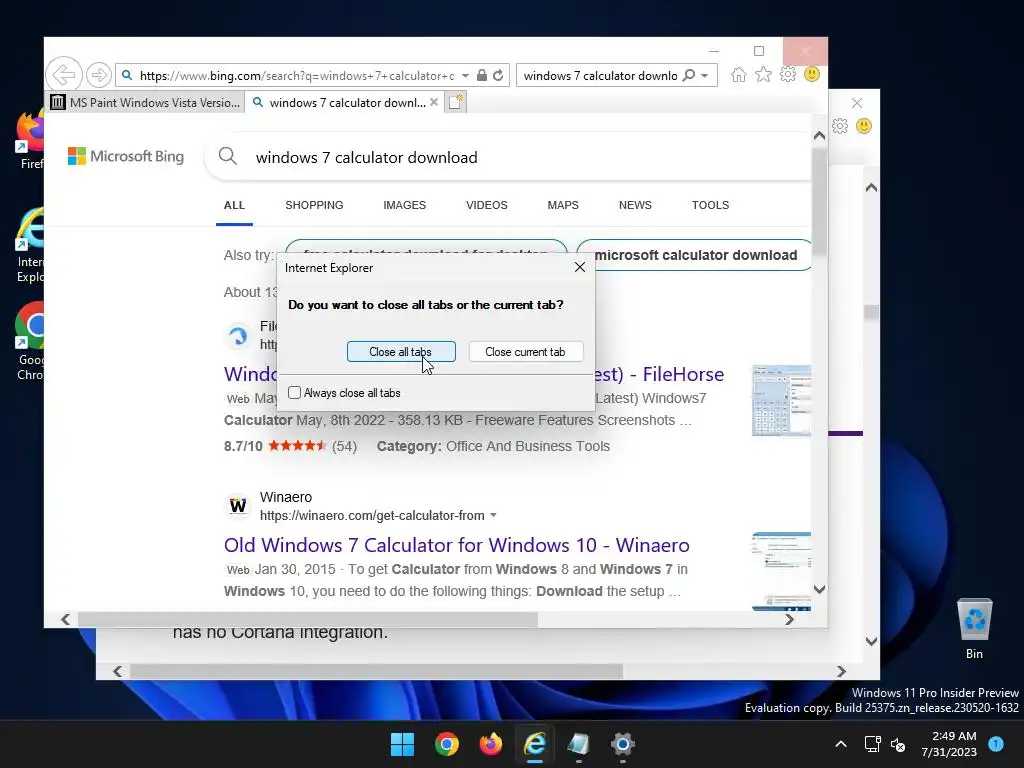The width and height of the screenshot is (1024, 768).
Task: Click the Close all tabs button
Action: (401, 351)
